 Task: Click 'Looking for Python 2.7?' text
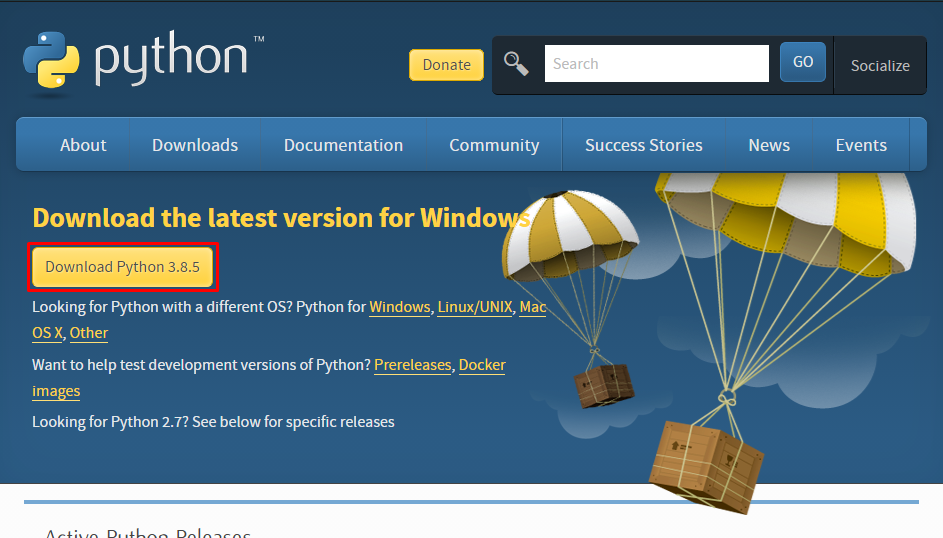110,422
